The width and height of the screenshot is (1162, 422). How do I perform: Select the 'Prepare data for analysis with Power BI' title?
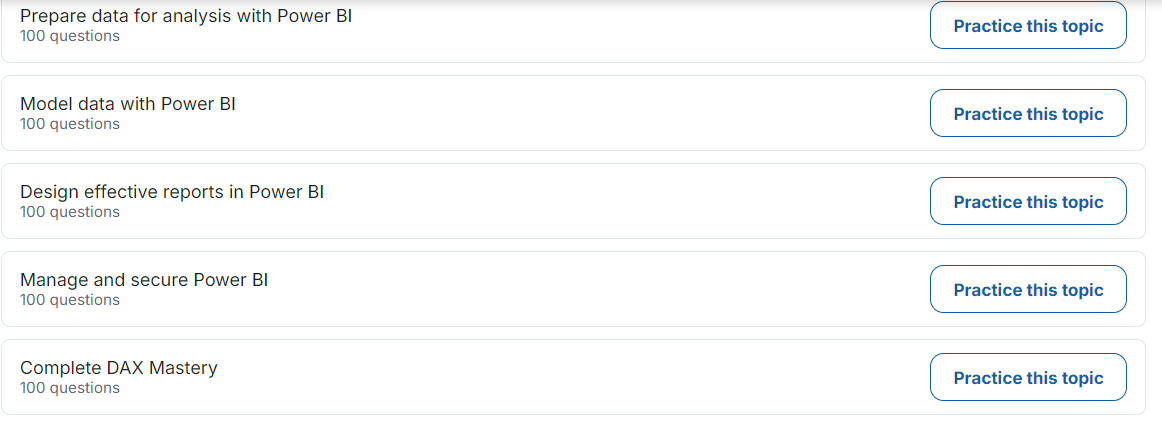coord(186,16)
